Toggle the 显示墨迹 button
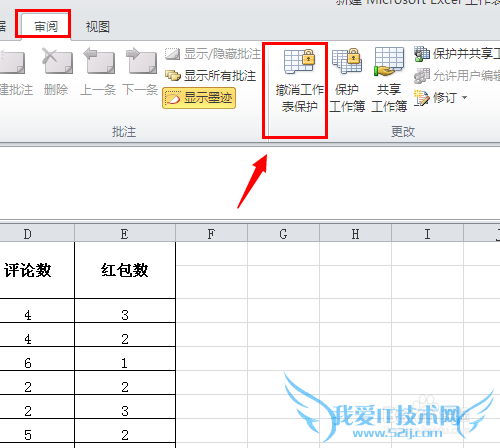 [x=199, y=98]
